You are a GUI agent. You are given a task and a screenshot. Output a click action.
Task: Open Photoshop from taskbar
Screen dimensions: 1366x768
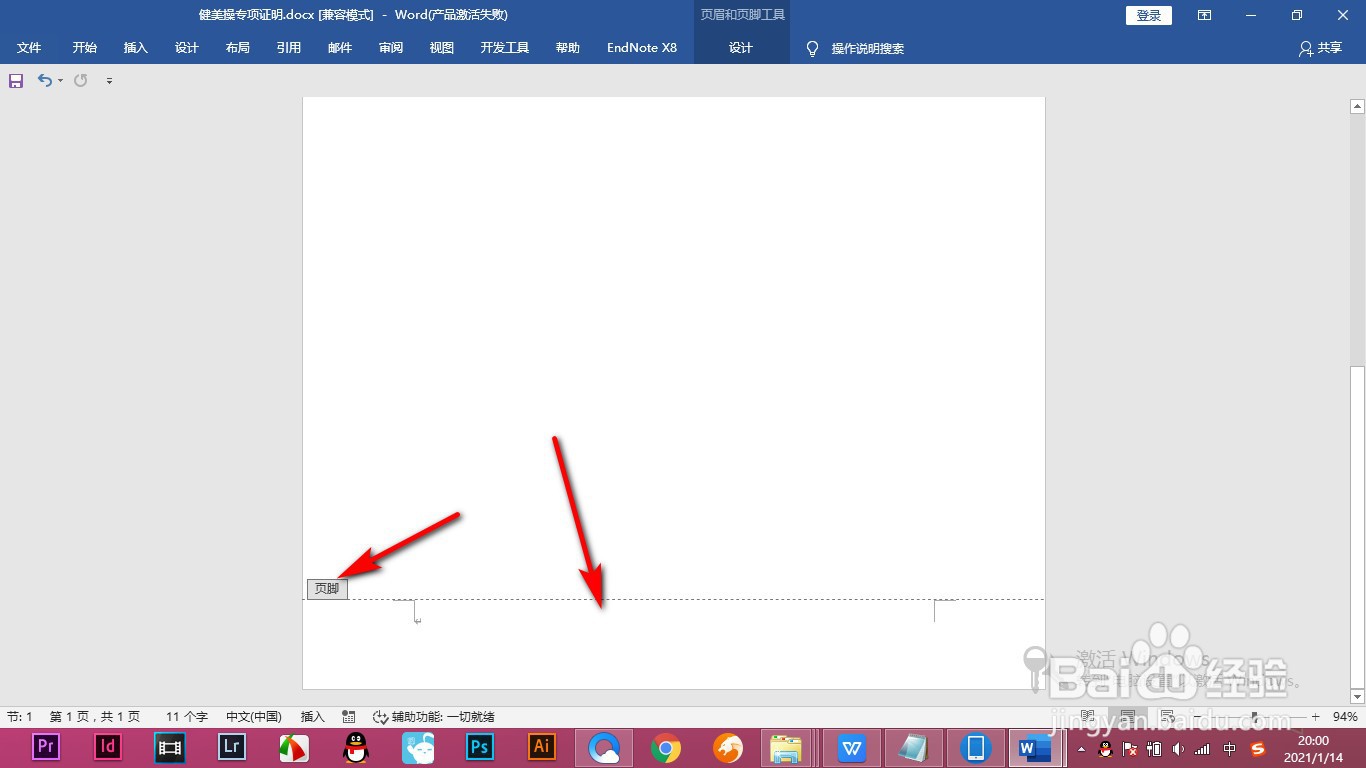(480, 747)
